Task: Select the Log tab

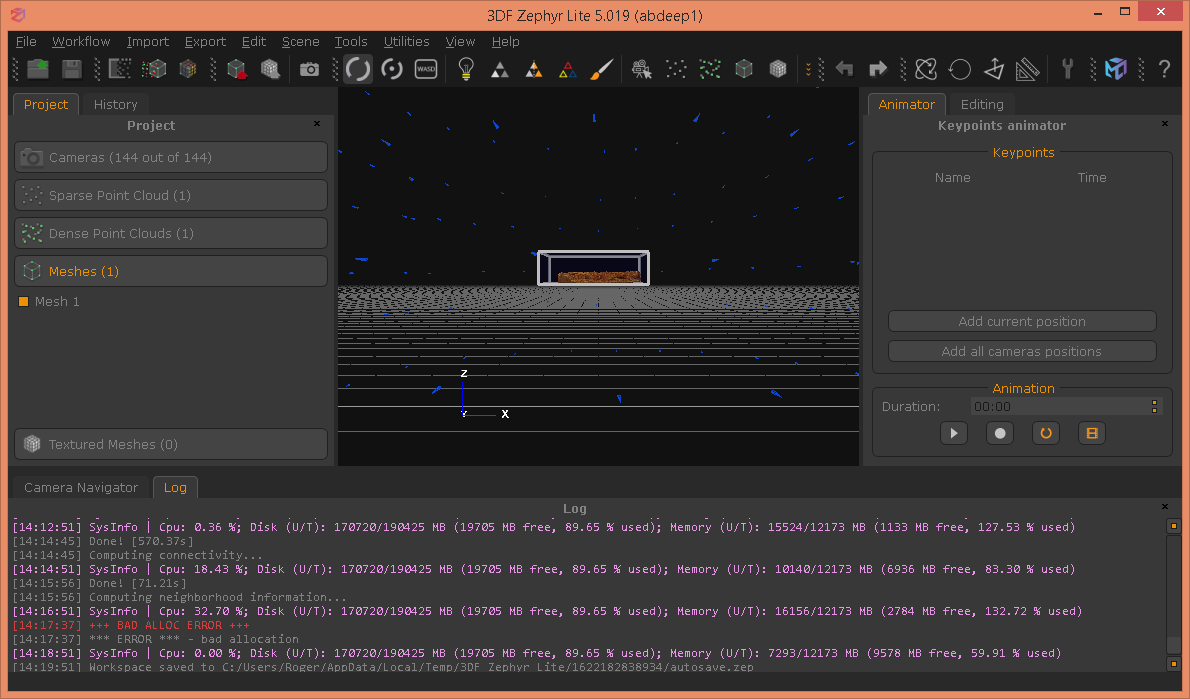Action: [x=175, y=487]
